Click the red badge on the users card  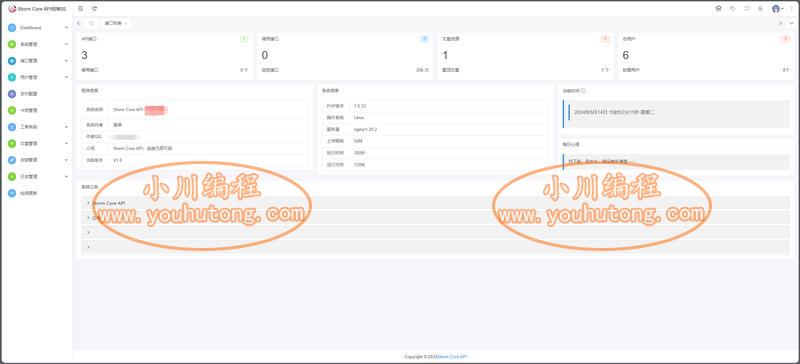(x=786, y=39)
